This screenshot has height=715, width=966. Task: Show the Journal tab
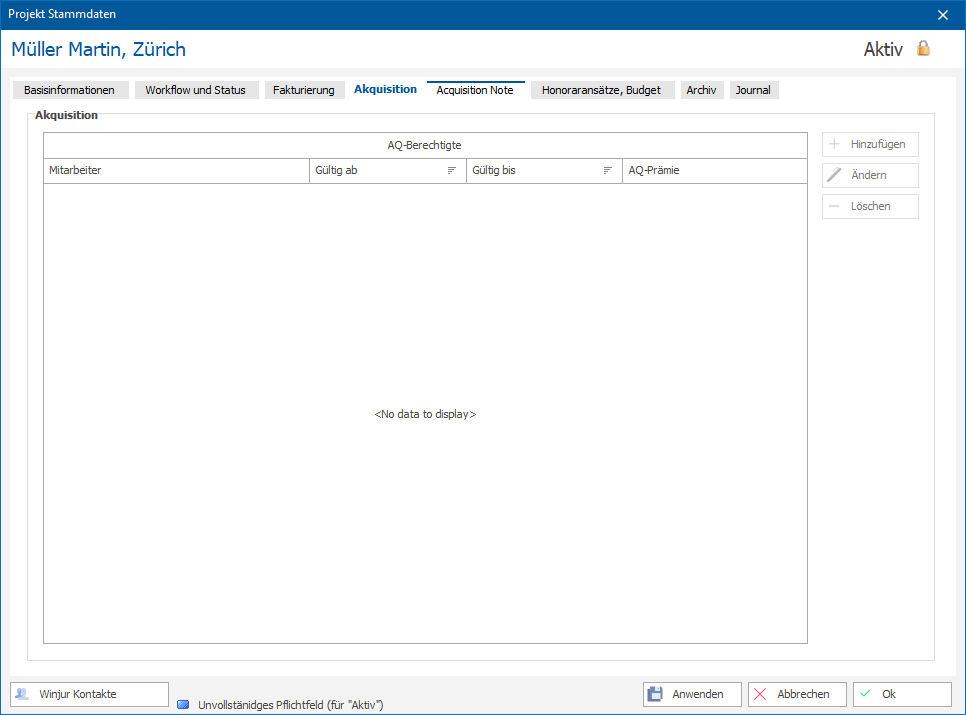[x=753, y=90]
